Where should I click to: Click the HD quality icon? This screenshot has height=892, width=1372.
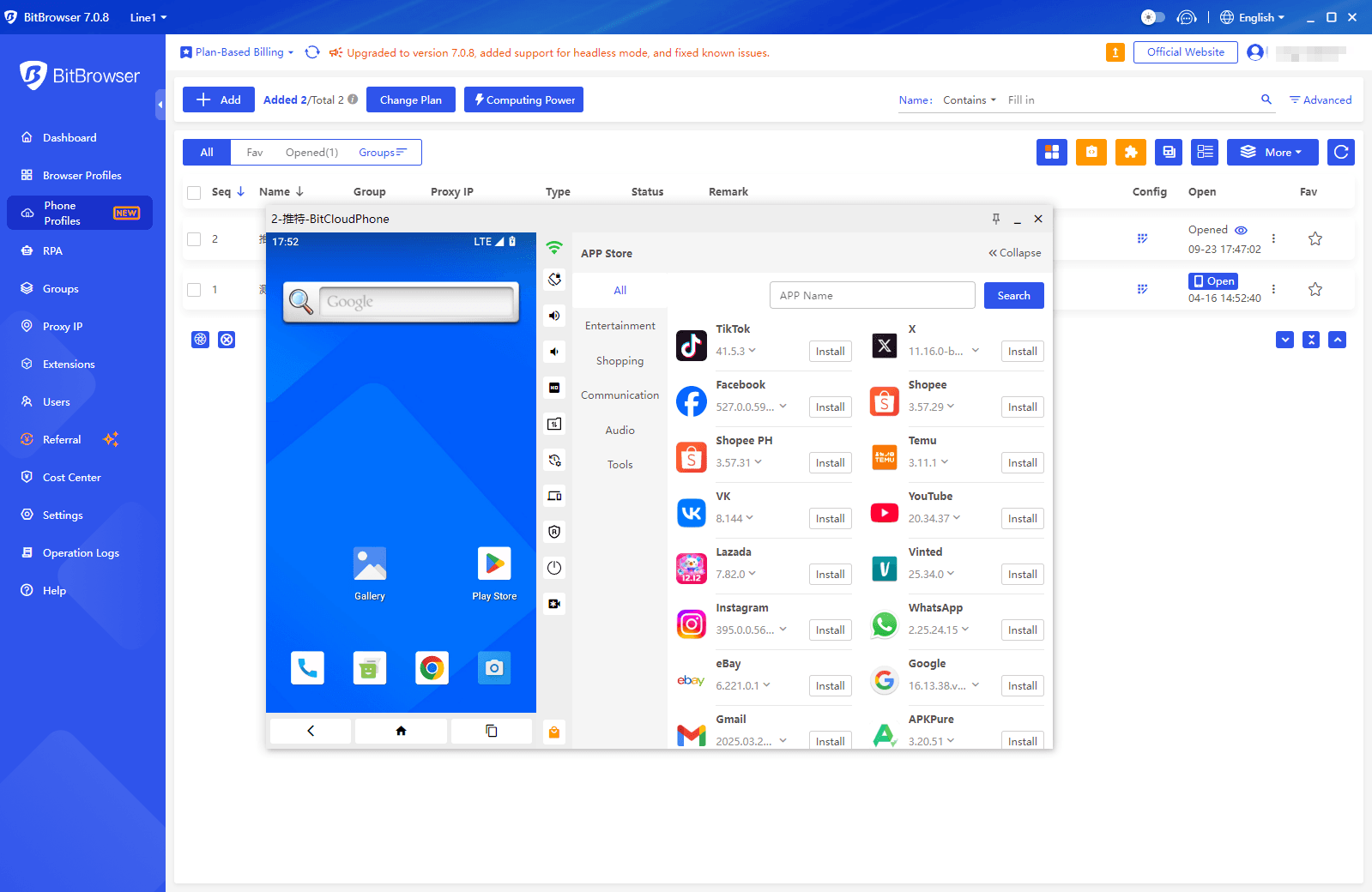coord(554,388)
